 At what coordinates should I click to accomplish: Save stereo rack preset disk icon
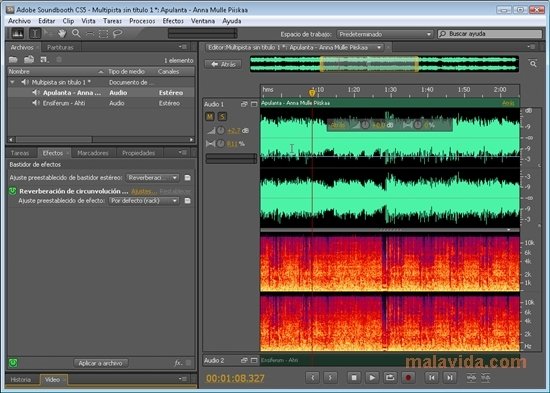[x=188, y=178]
